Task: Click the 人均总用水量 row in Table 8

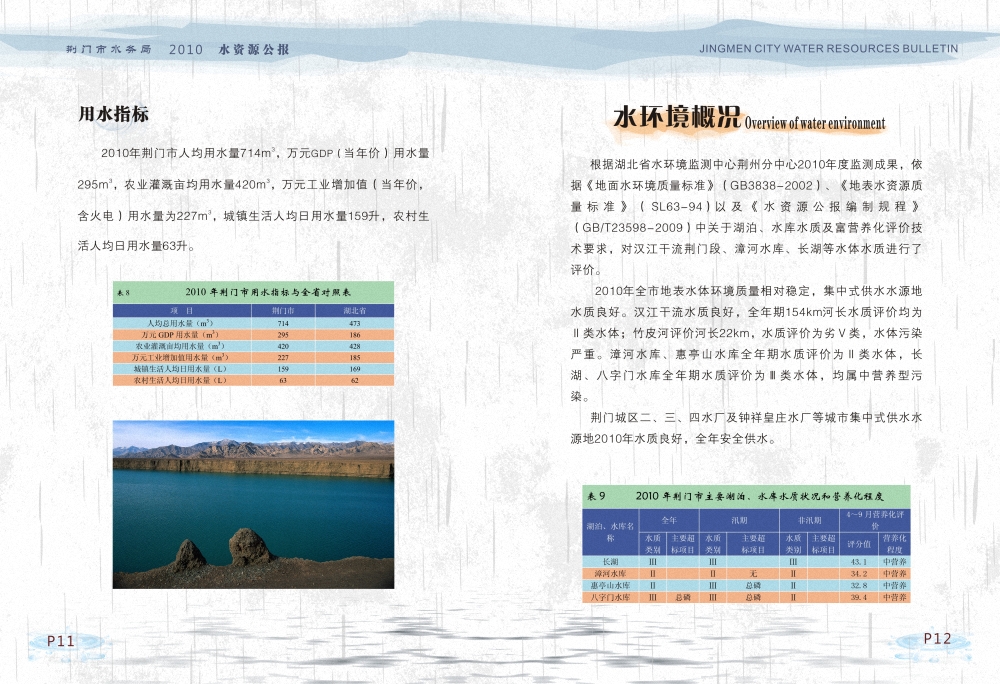Action: (181, 324)
